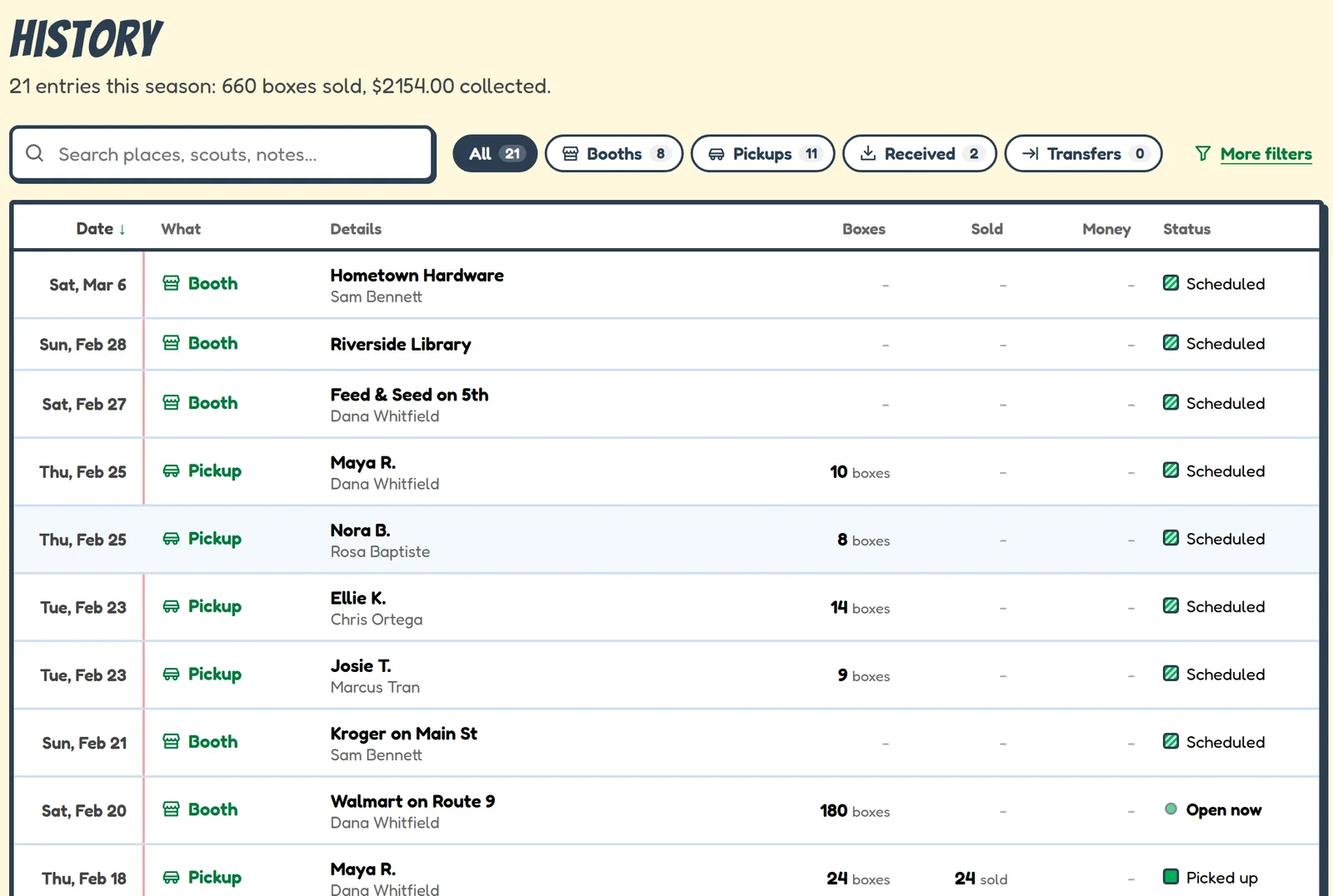Click the Open now status dot for Walmart

[1171, 809]
